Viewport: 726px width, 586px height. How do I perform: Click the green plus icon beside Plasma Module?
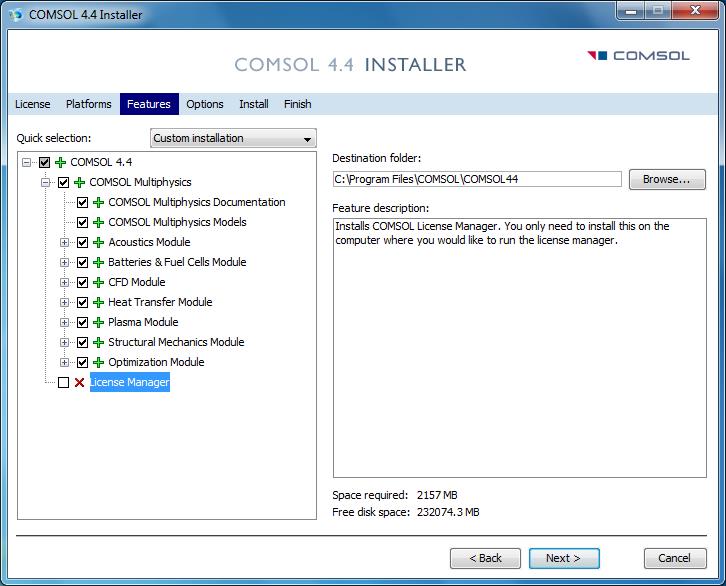[98, 322]
